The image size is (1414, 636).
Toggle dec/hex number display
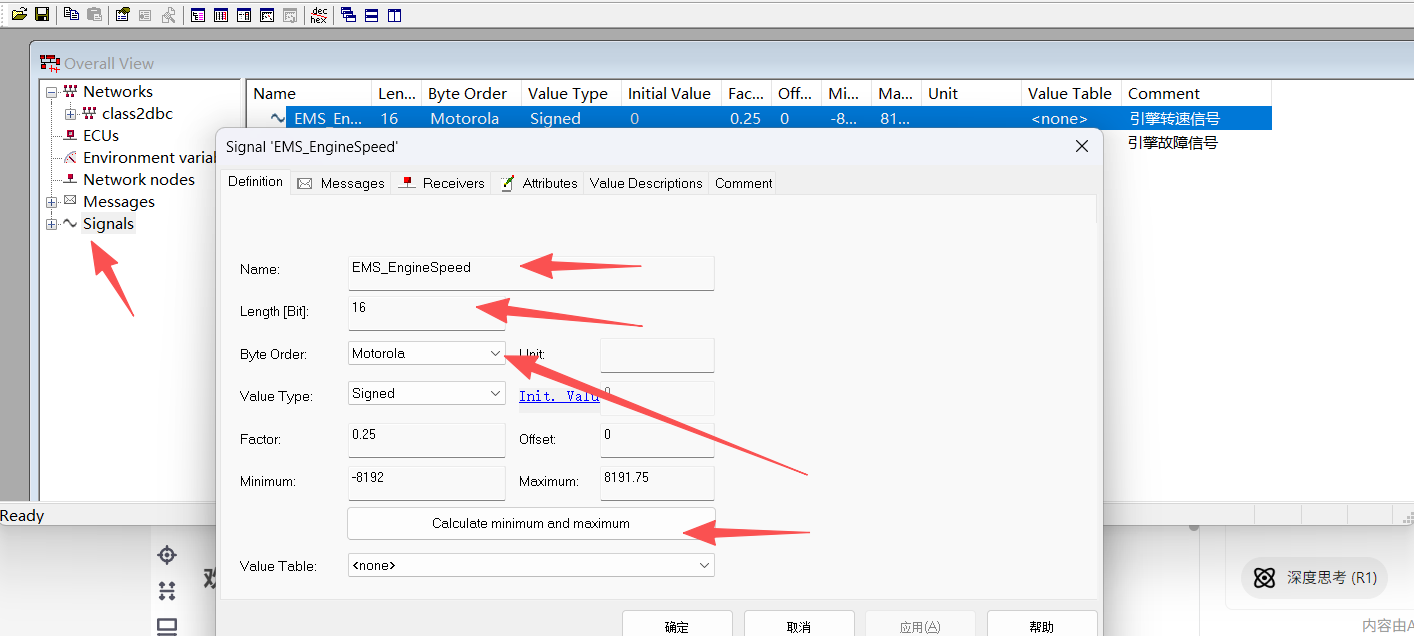click(318, 15)
